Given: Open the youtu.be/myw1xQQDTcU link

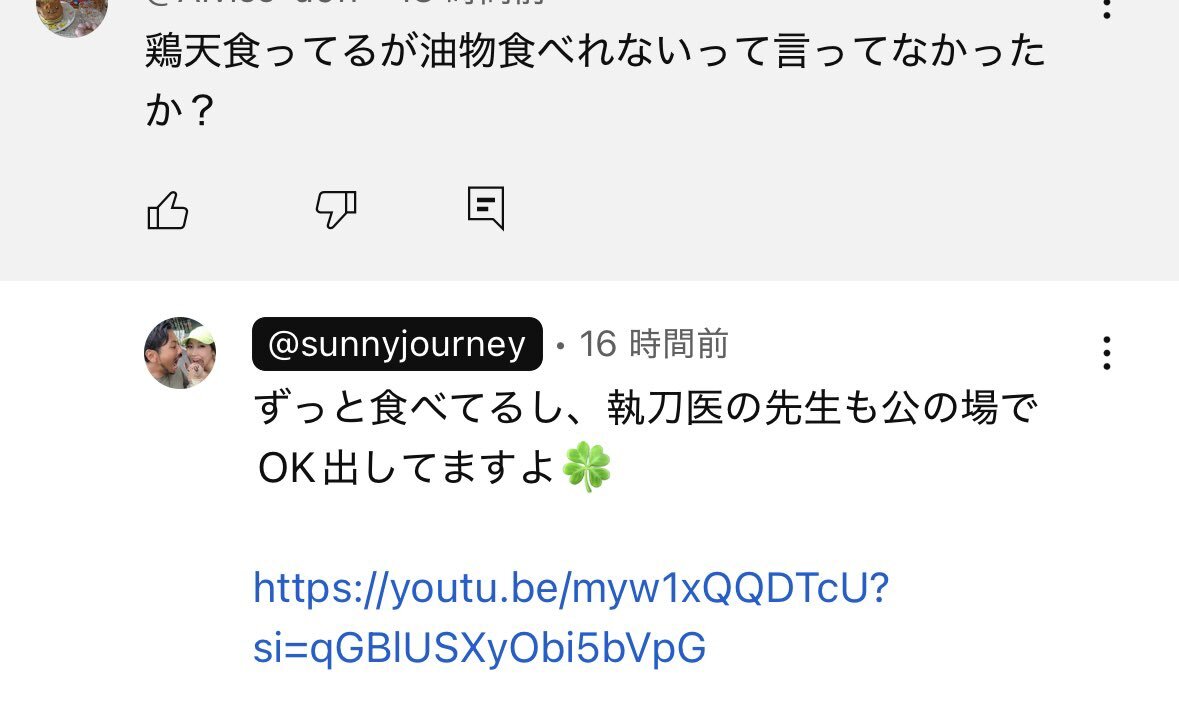Looking at the screenshot, I should 570,588.
